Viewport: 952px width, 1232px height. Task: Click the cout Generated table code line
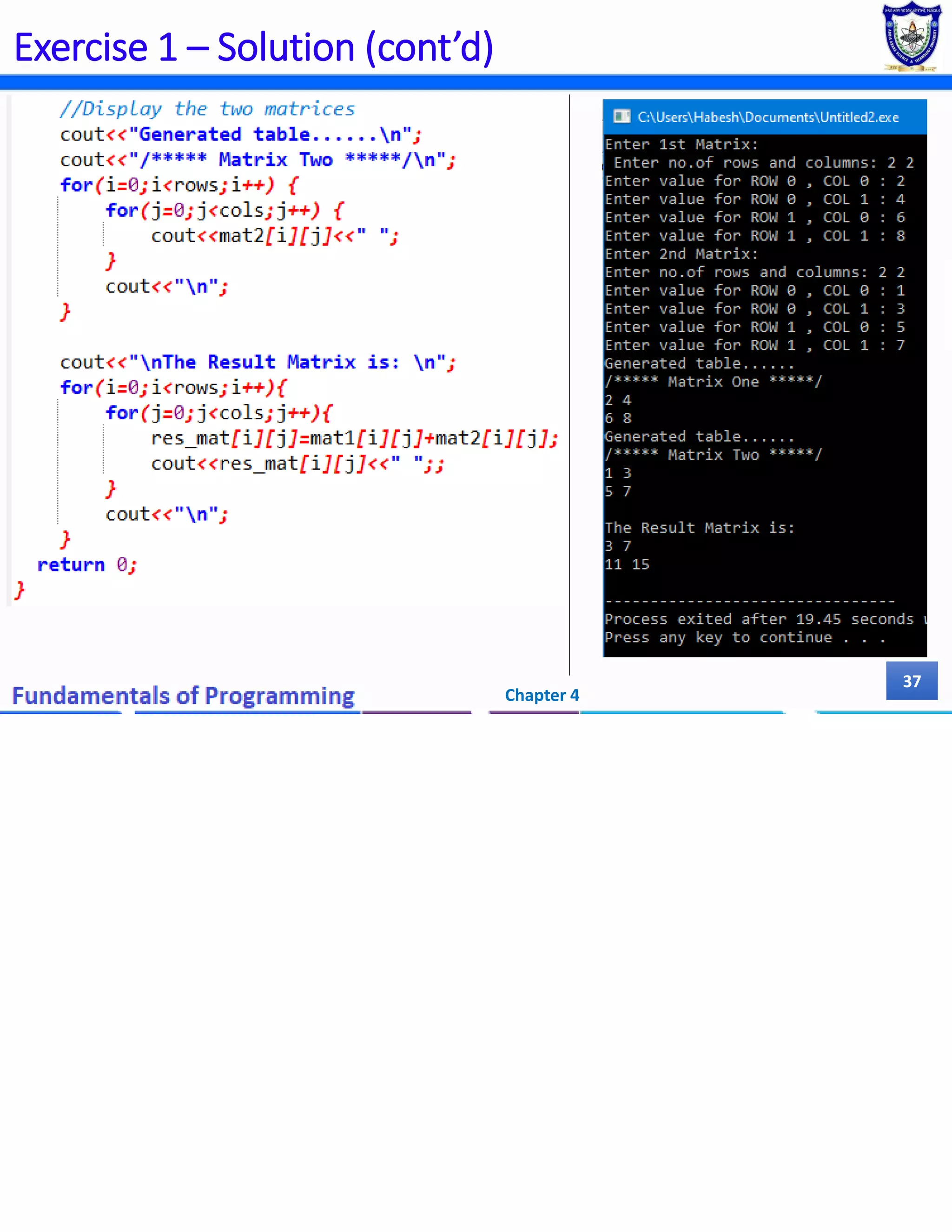coord(241,134)
